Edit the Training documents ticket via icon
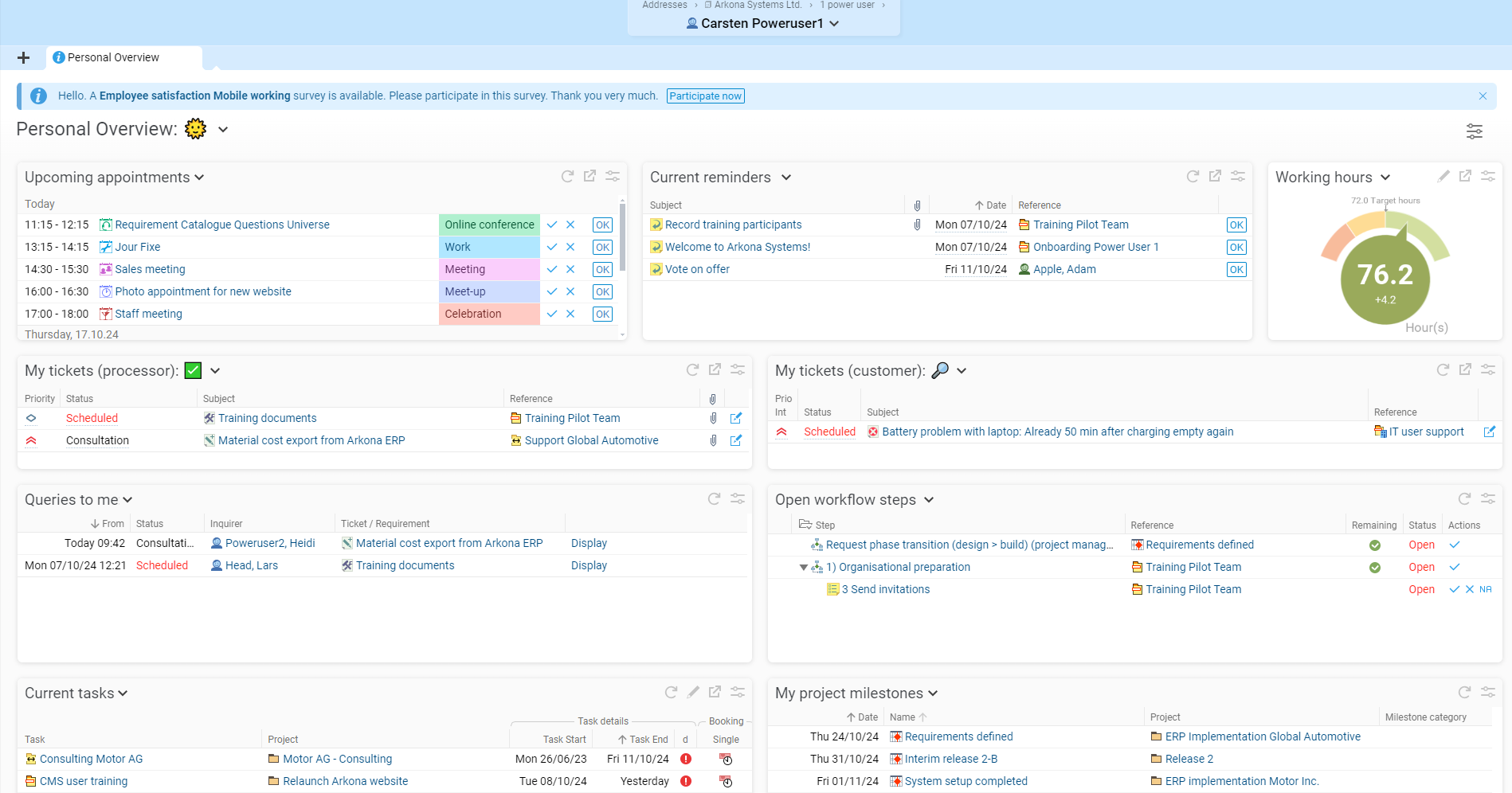 pos(736,418)
